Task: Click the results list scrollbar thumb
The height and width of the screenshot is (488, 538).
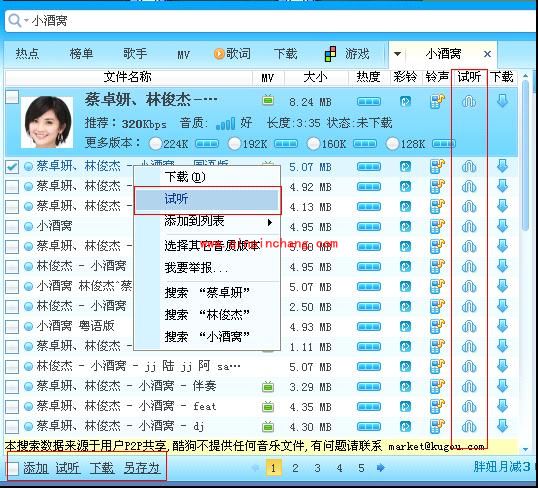Action: pos(526,154)
